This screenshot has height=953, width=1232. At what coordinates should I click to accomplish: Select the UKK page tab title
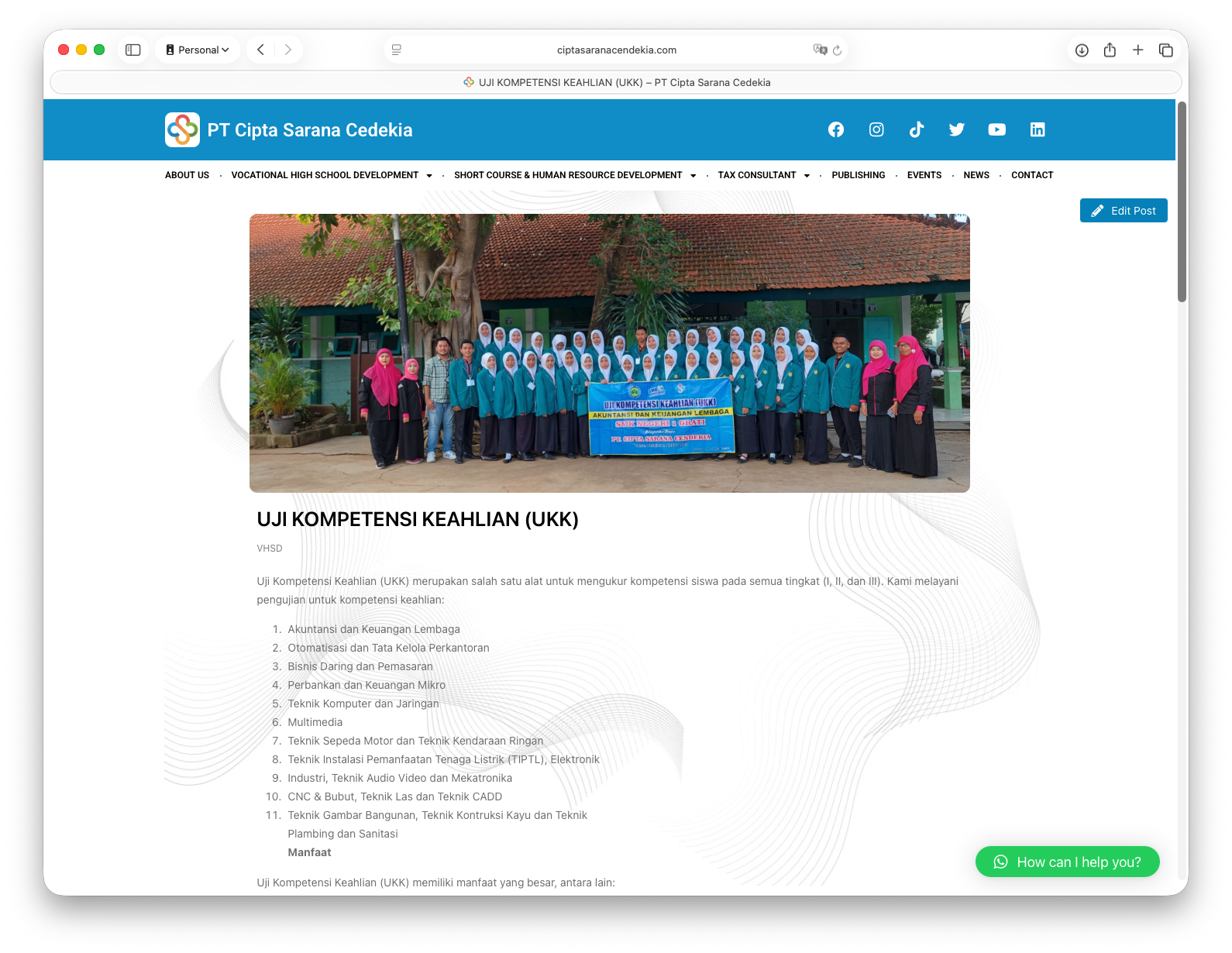616,82
